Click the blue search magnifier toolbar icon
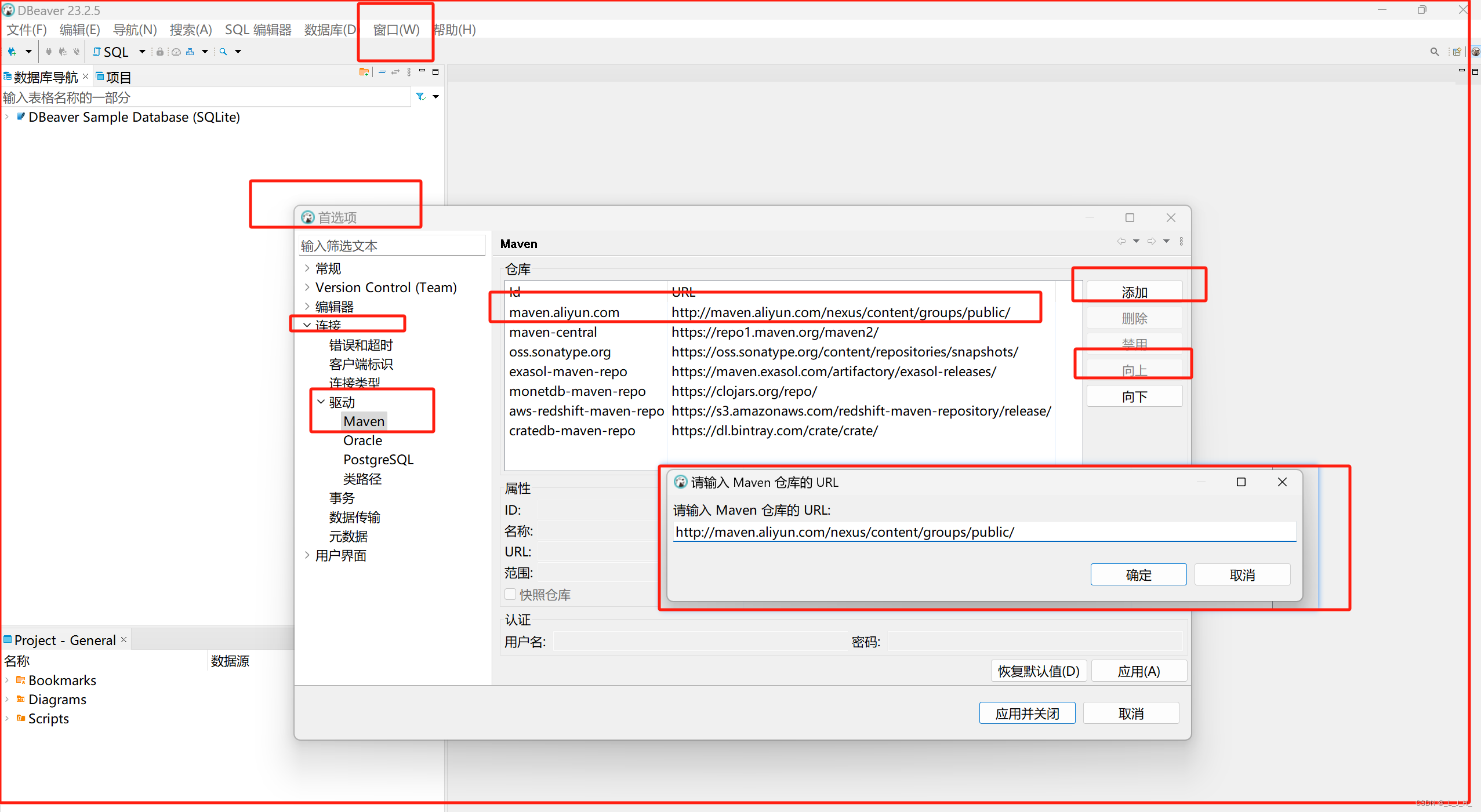 click(x=223, y=52)
